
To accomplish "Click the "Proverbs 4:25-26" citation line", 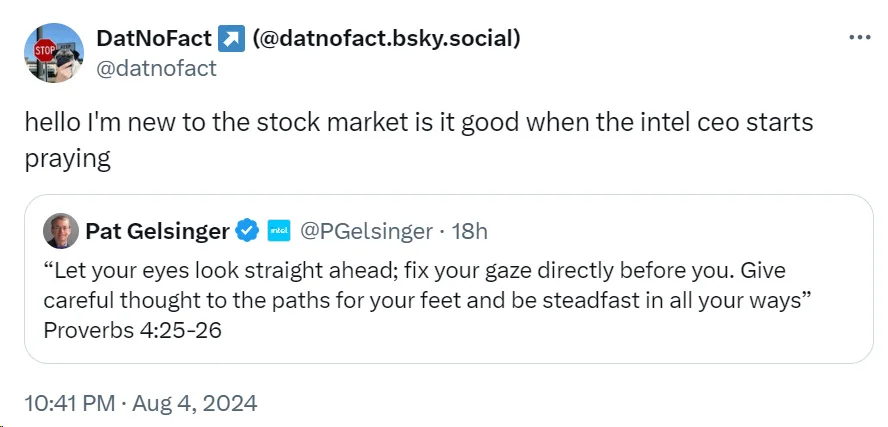I will pos(132,329).
